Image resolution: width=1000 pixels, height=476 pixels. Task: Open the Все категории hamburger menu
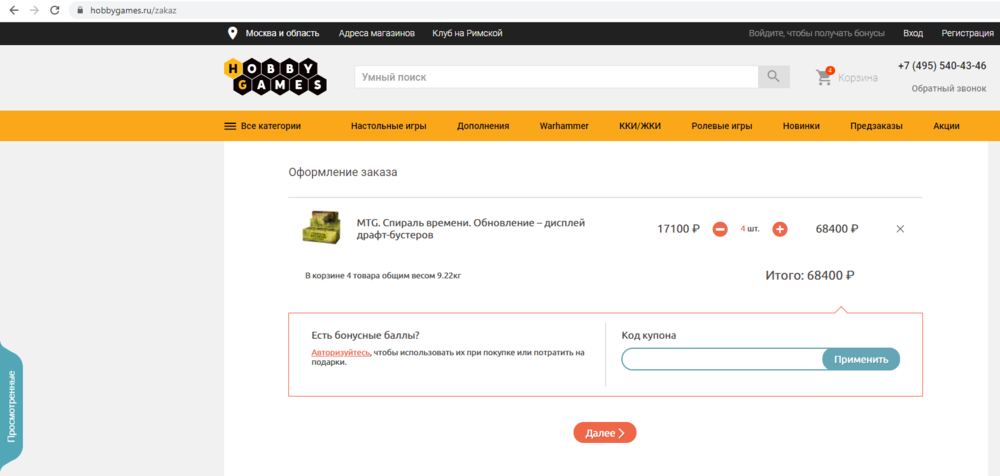230,126
